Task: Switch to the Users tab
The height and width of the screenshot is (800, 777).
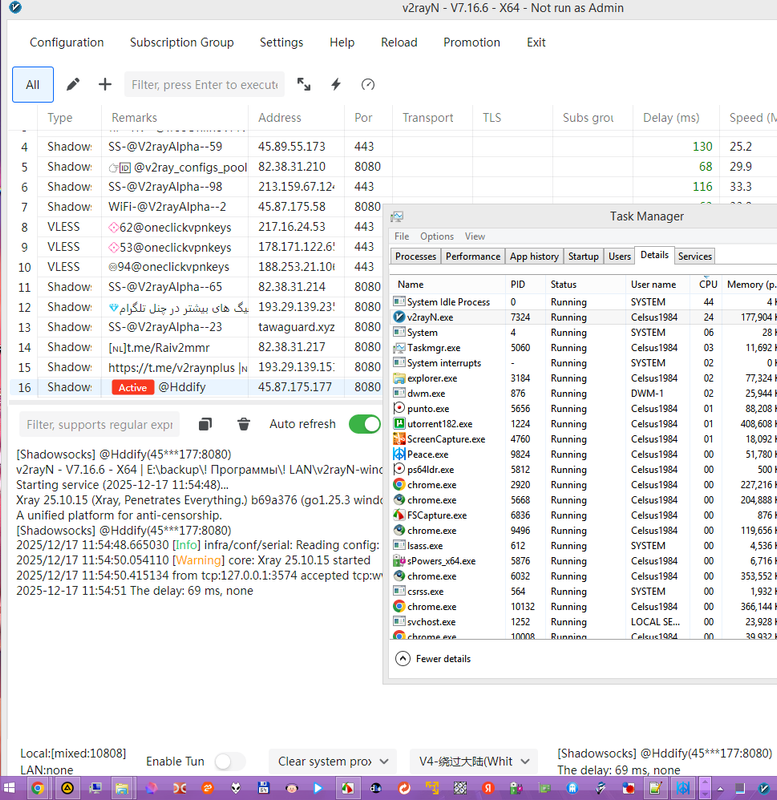Action: (619, 256)
